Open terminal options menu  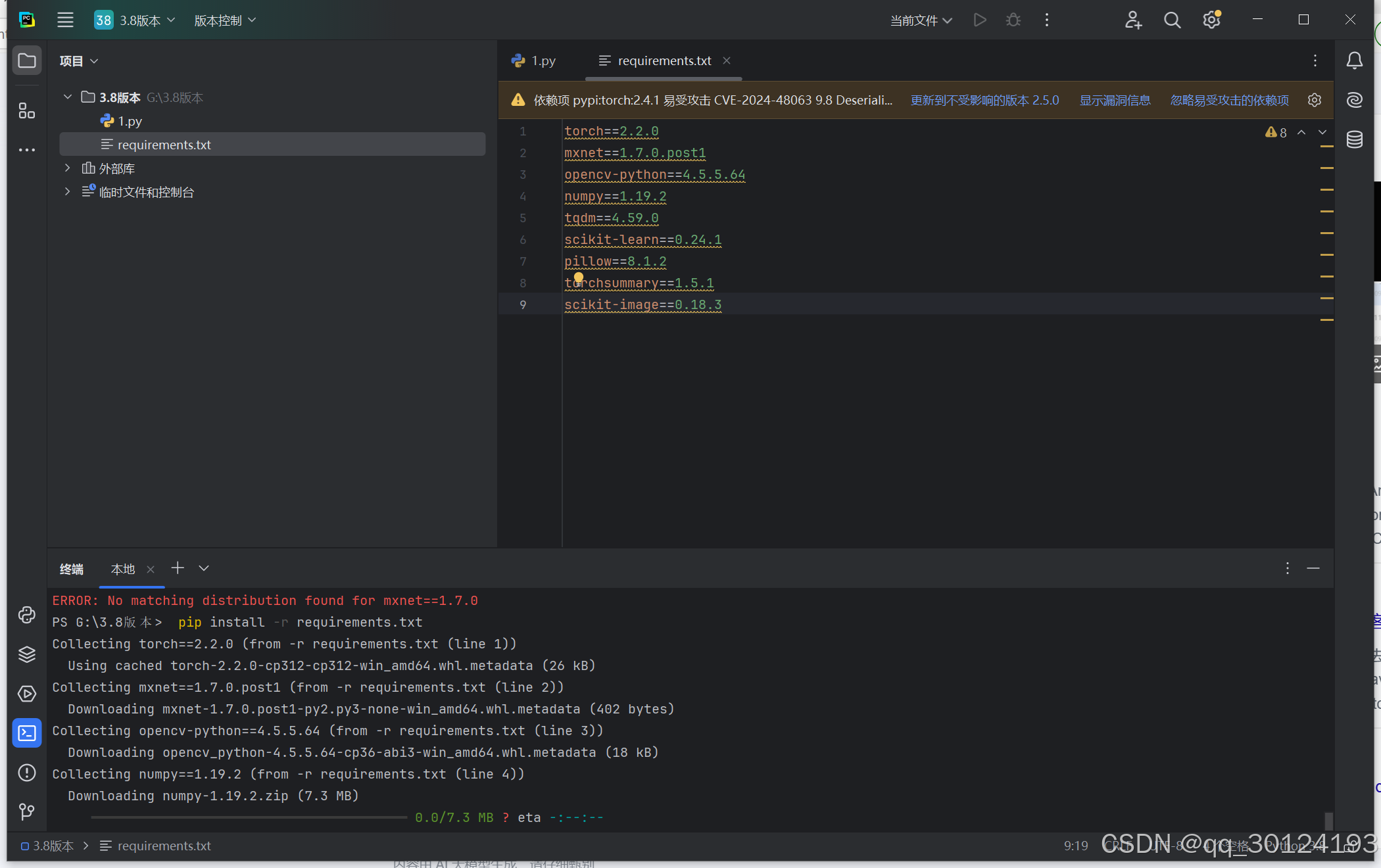tap(1288, 568)
